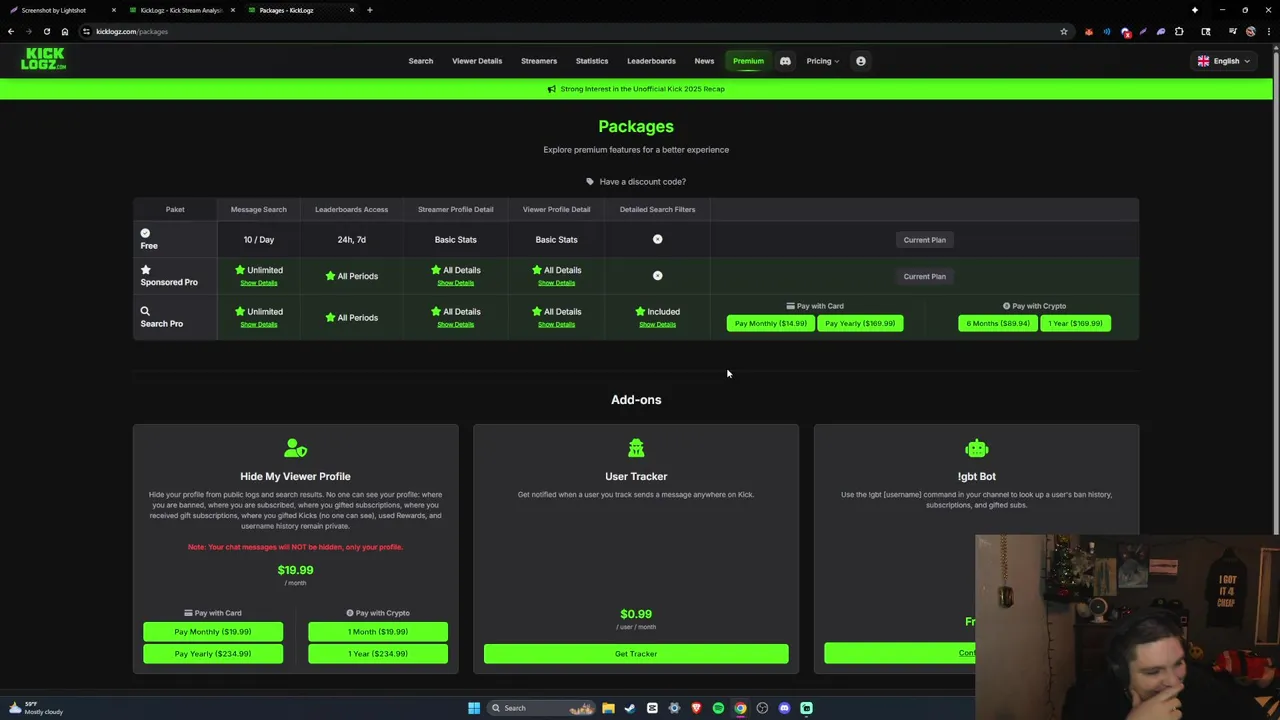Screen dimensions: 1280x720
Task: Open the browser extensions puzzle icon
Action: [1179, 31]
